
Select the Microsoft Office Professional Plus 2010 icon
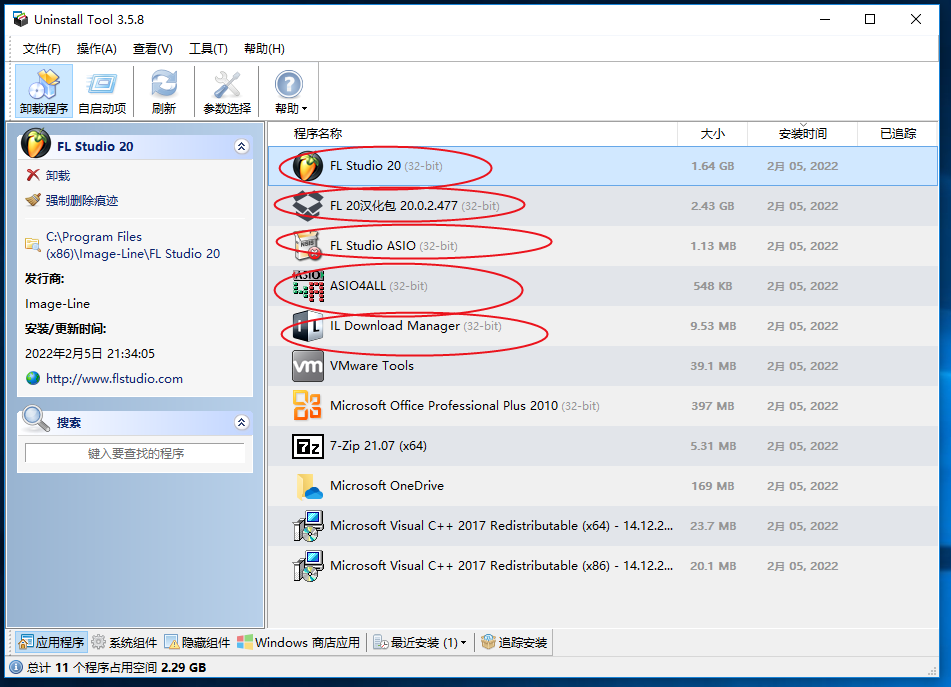(307, 406)
